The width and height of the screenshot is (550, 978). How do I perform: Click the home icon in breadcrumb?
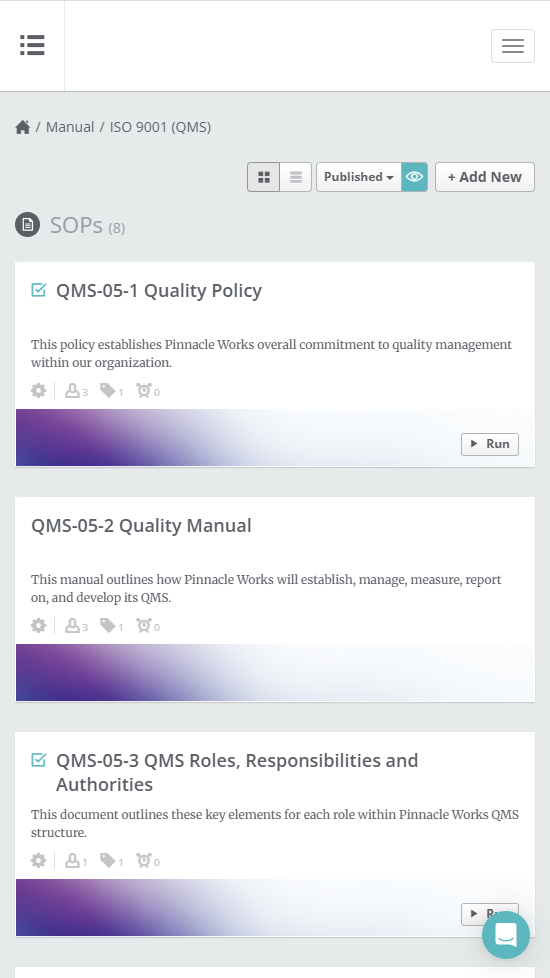tap(23, 127)
